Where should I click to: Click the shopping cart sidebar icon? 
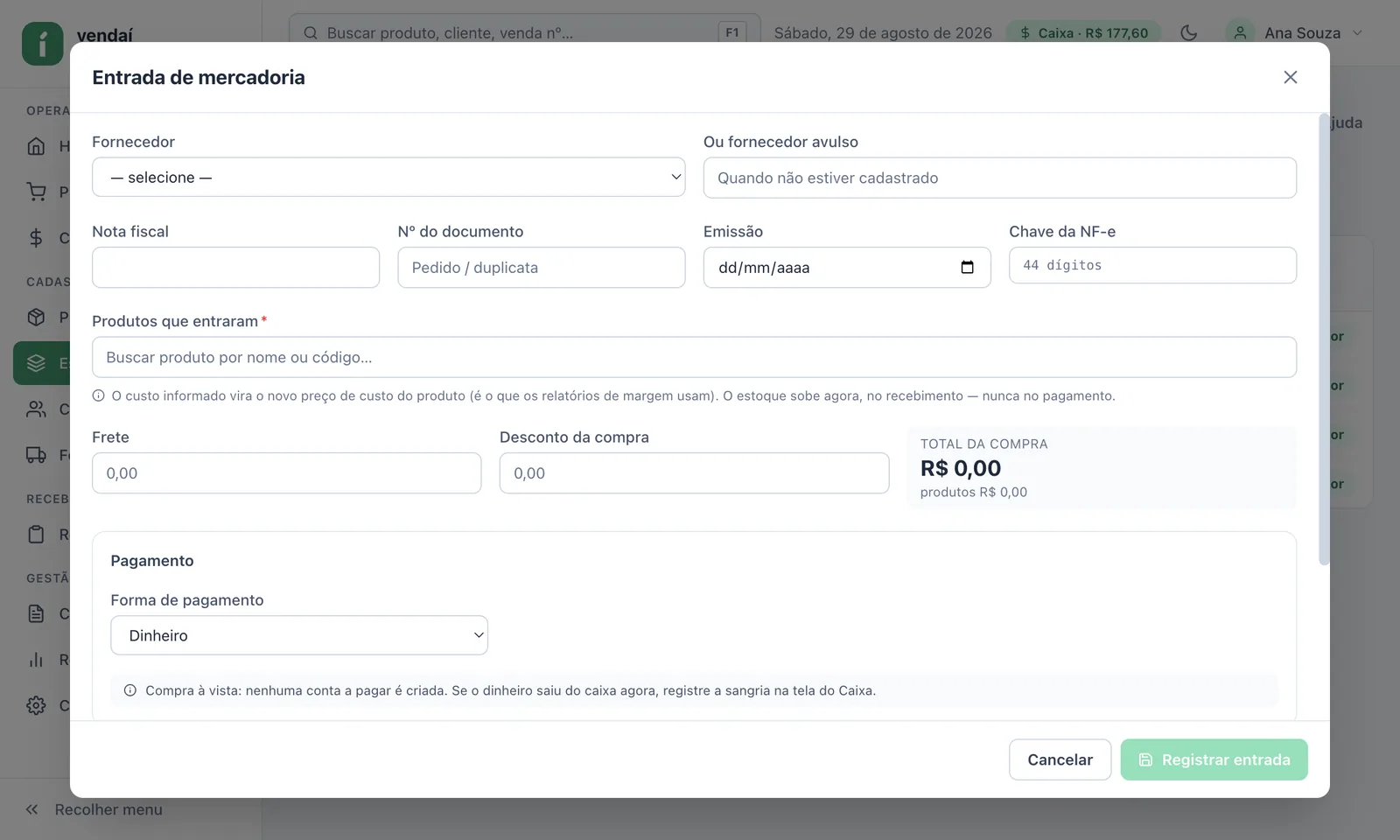click(36, 192)
